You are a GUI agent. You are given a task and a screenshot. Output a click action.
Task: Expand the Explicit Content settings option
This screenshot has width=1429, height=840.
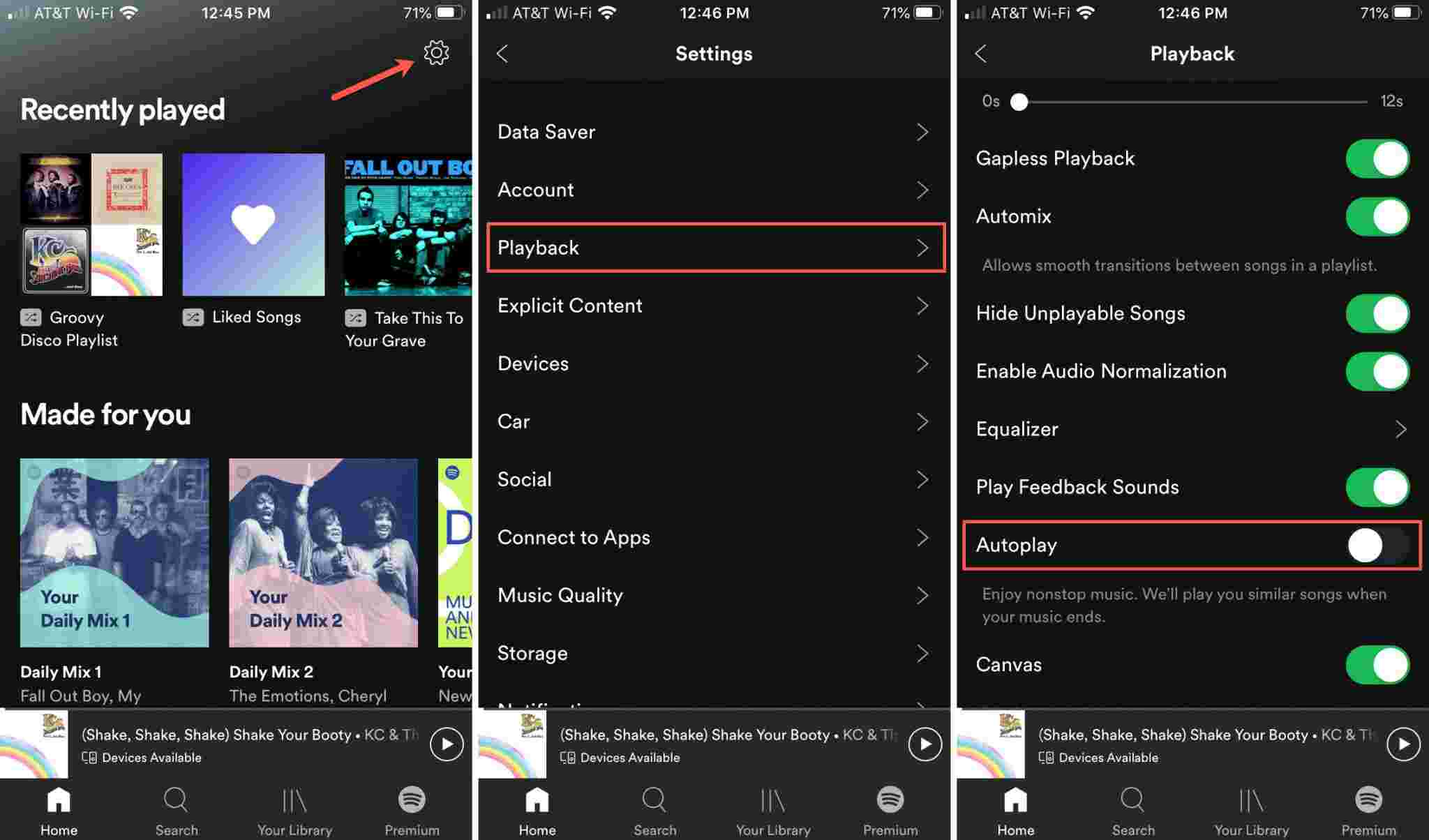(714, 305)
